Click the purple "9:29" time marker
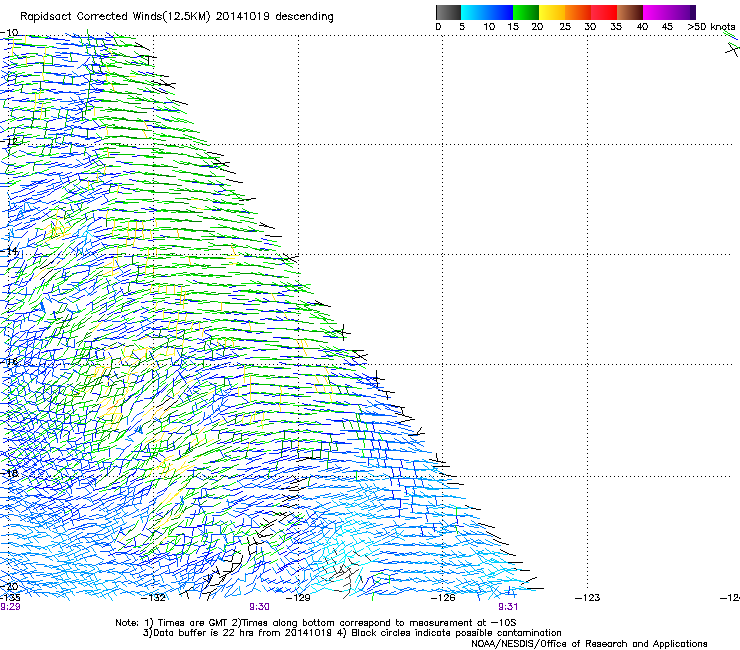Viewport: 740px width, 650px height. point(10,607)
